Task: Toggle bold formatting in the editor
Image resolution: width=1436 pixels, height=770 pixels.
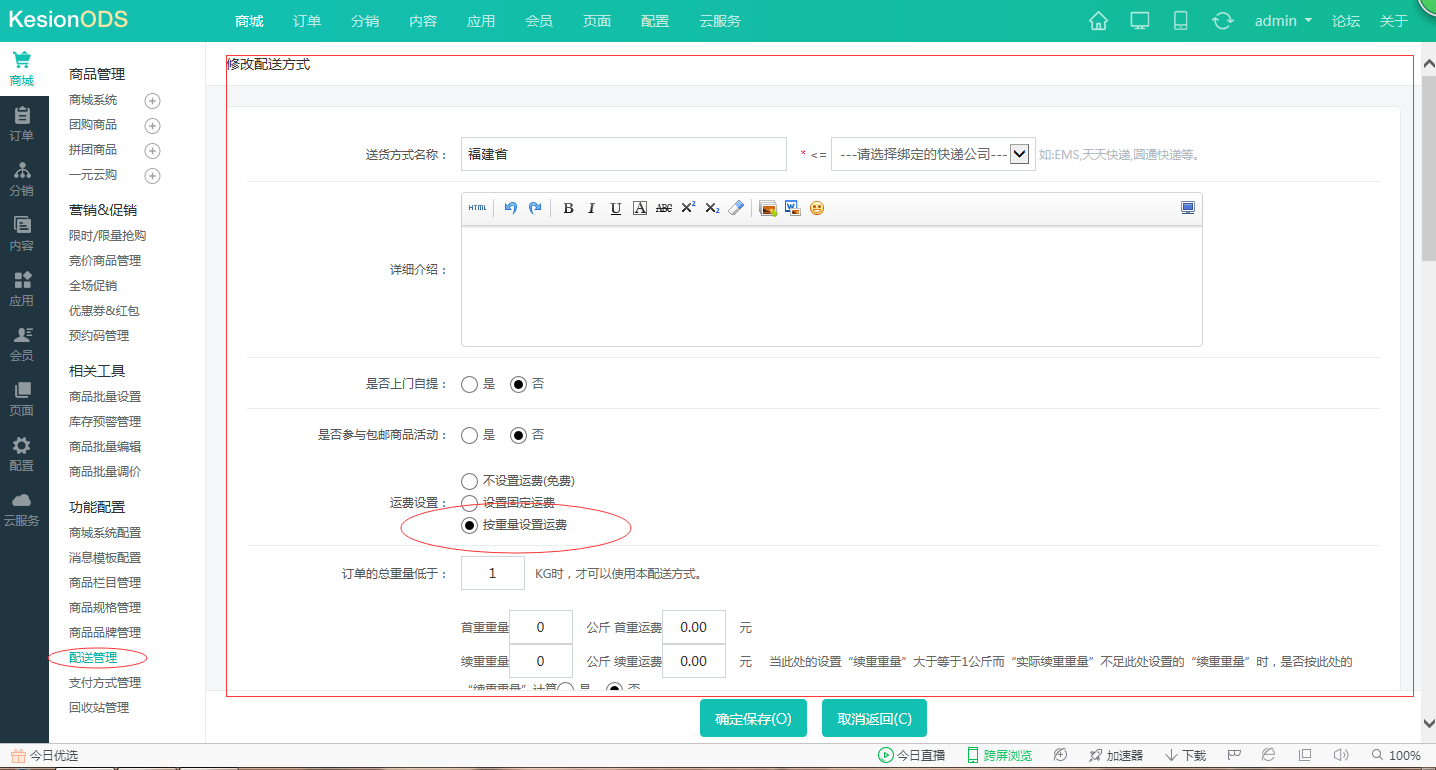Action: (568, 208)
